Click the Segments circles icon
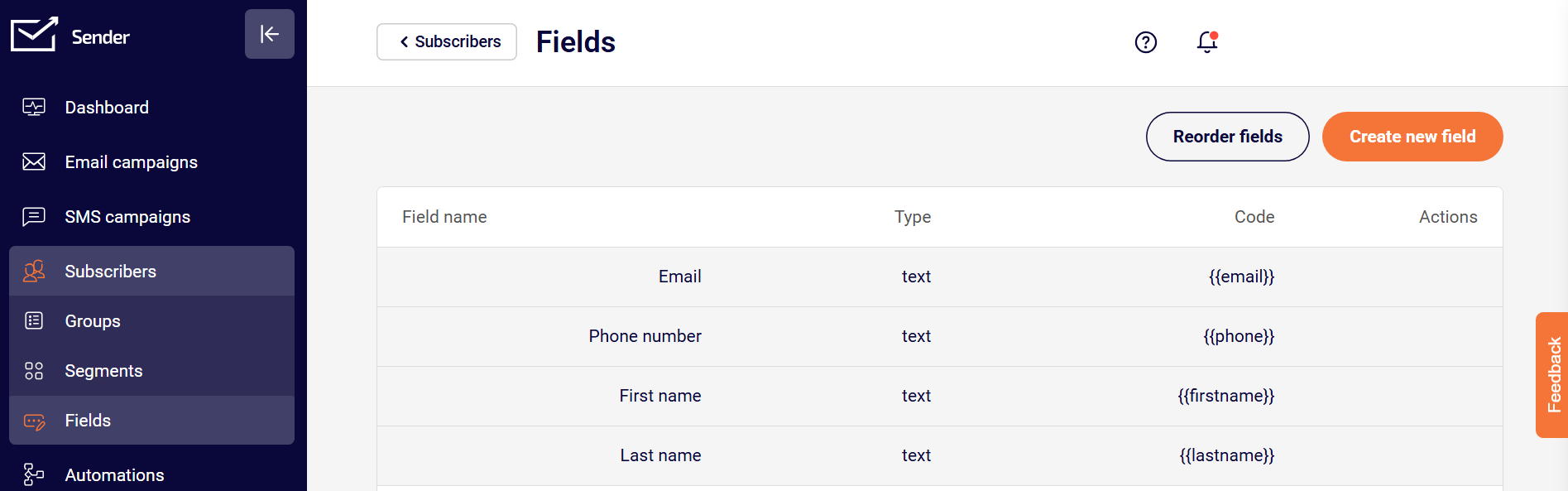1568x491 pixels. 34,371
